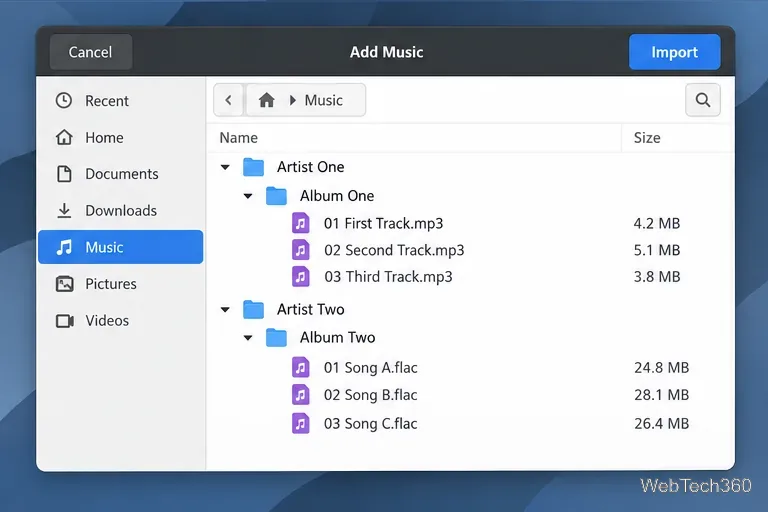
Task: Open the Downloads sidebar location
Action: point(120,210)
